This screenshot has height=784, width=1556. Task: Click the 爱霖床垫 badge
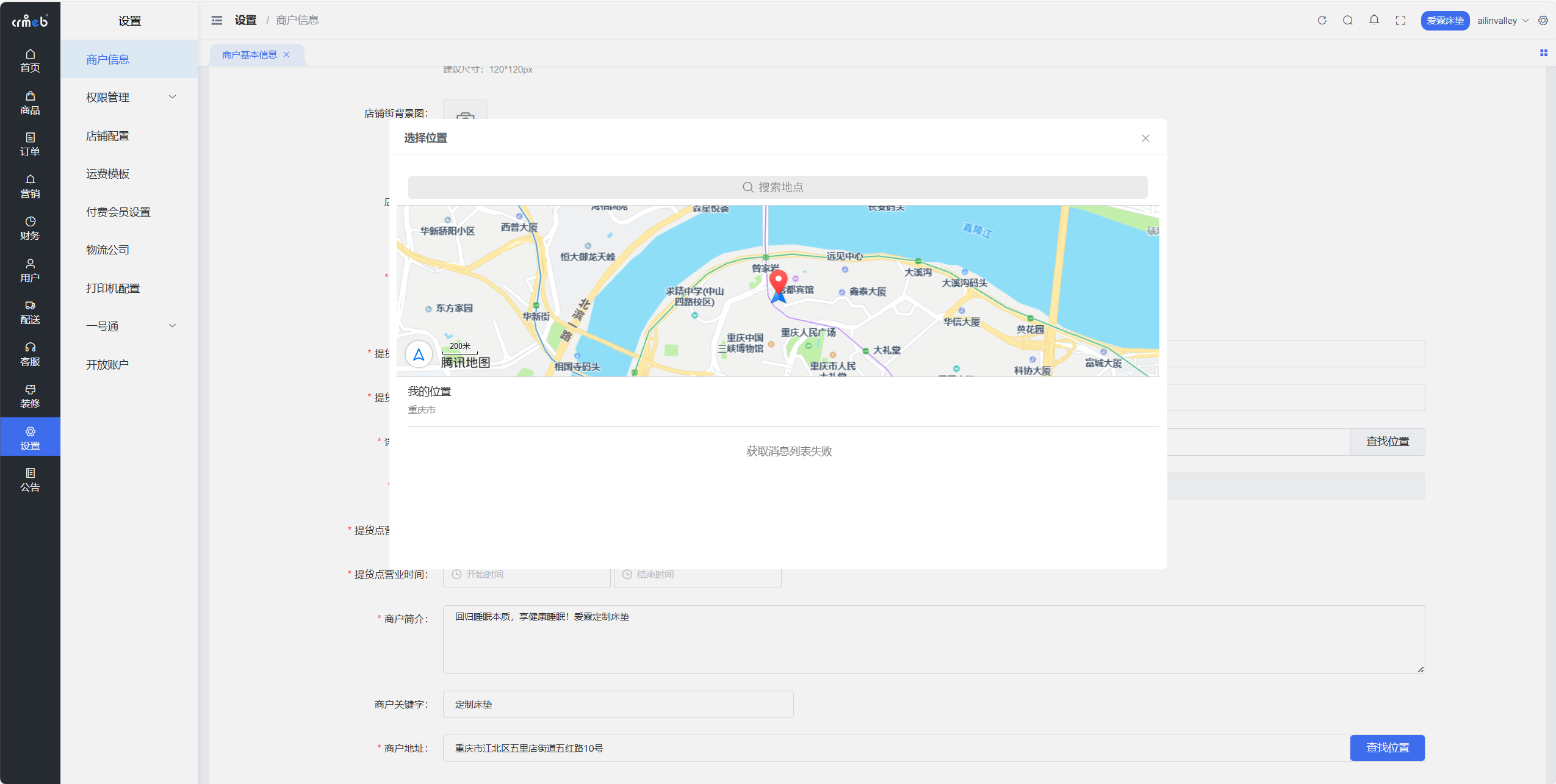[x=1444, y=20]
